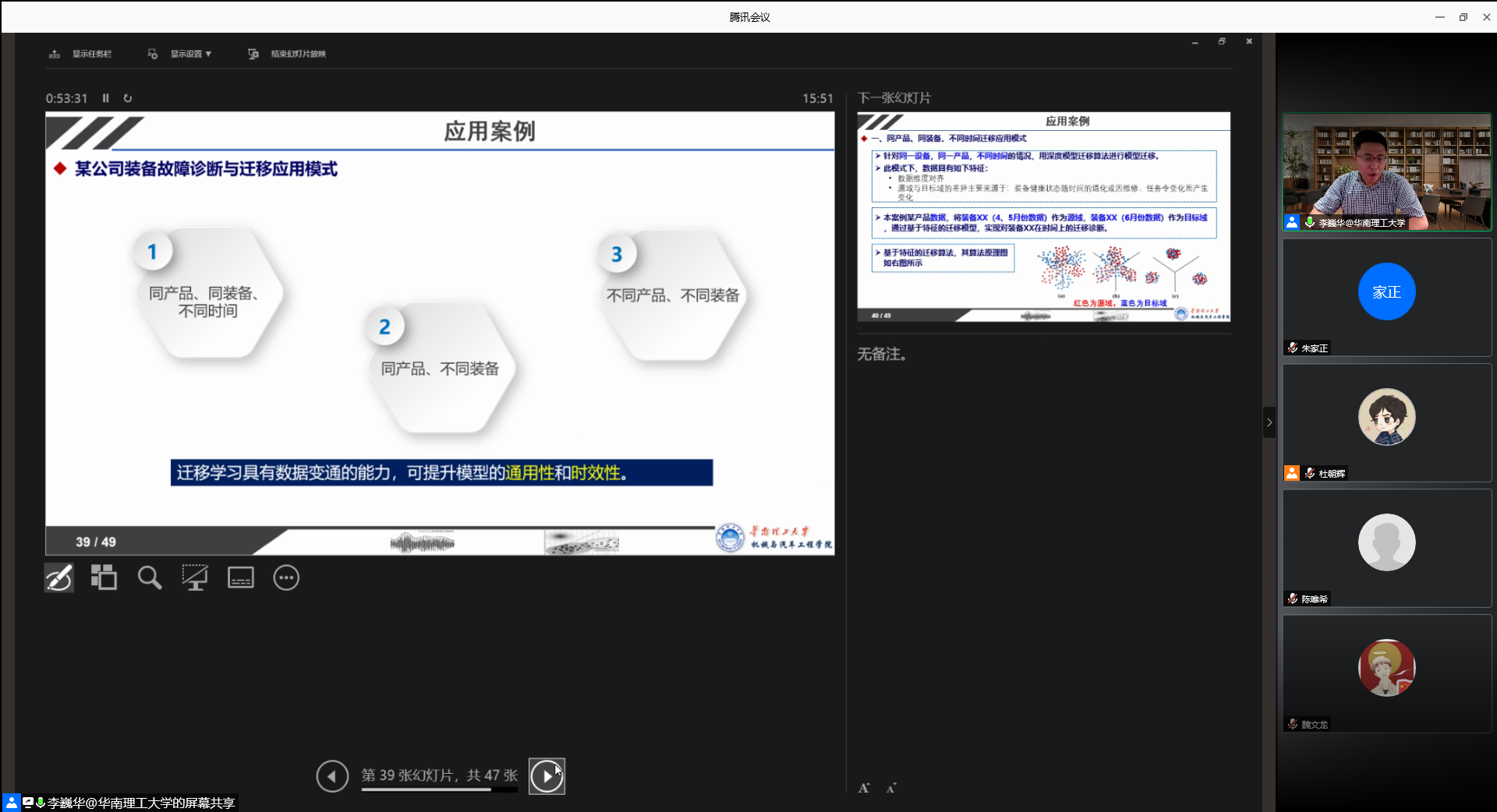Image resolution: width=1497 pixels, height=812 pixels.
Task: Go to the previous slide arrow
Action: click(332, 776)
